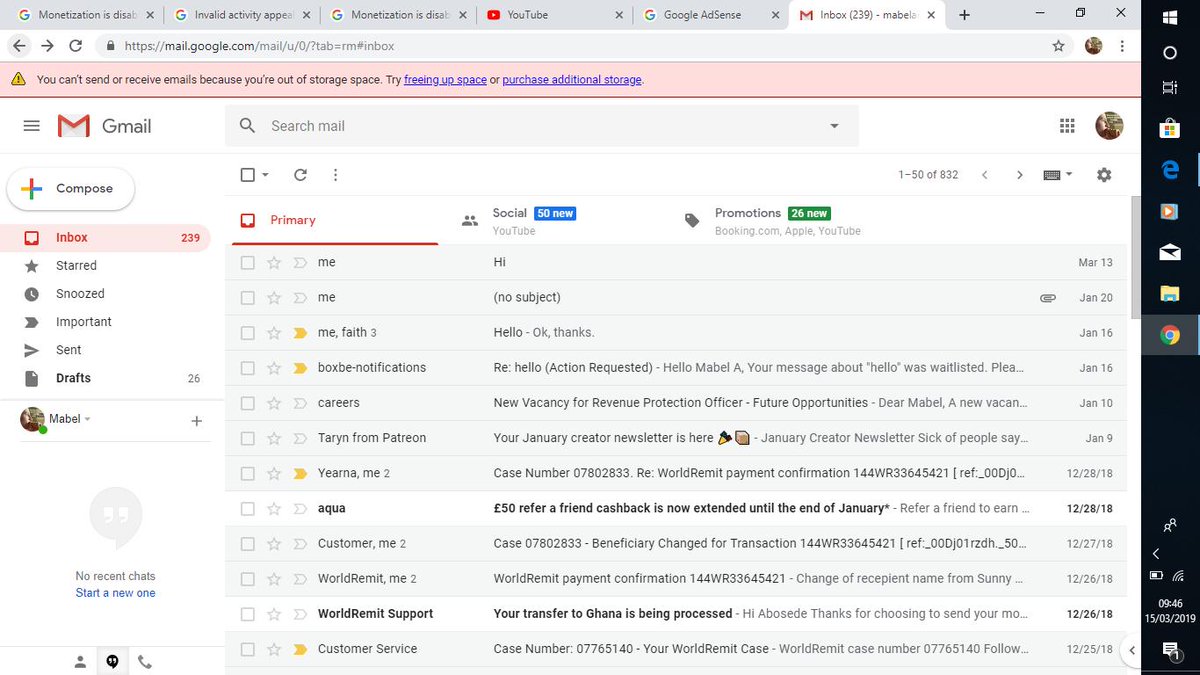This screenshot has width=1200, height=675.
Task: Switch to the Primary tab
Action: (x=335, y=221)
